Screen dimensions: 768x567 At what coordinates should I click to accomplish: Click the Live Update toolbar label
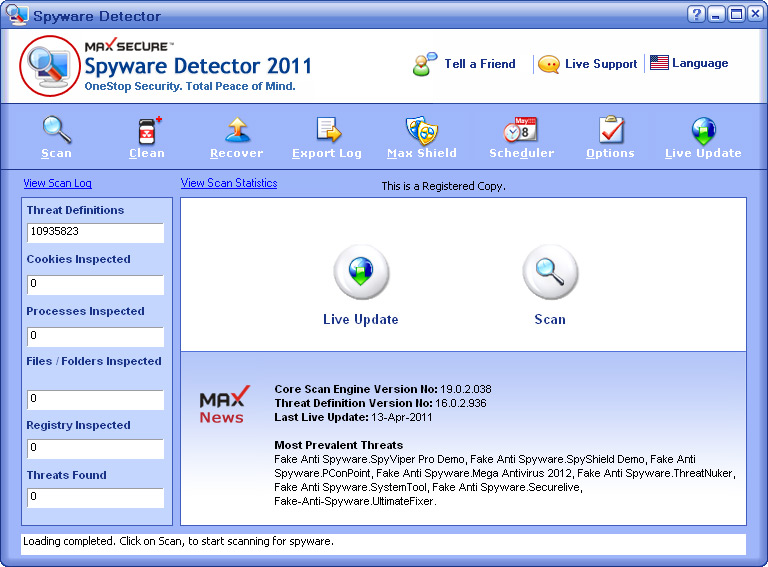point(703,153)
